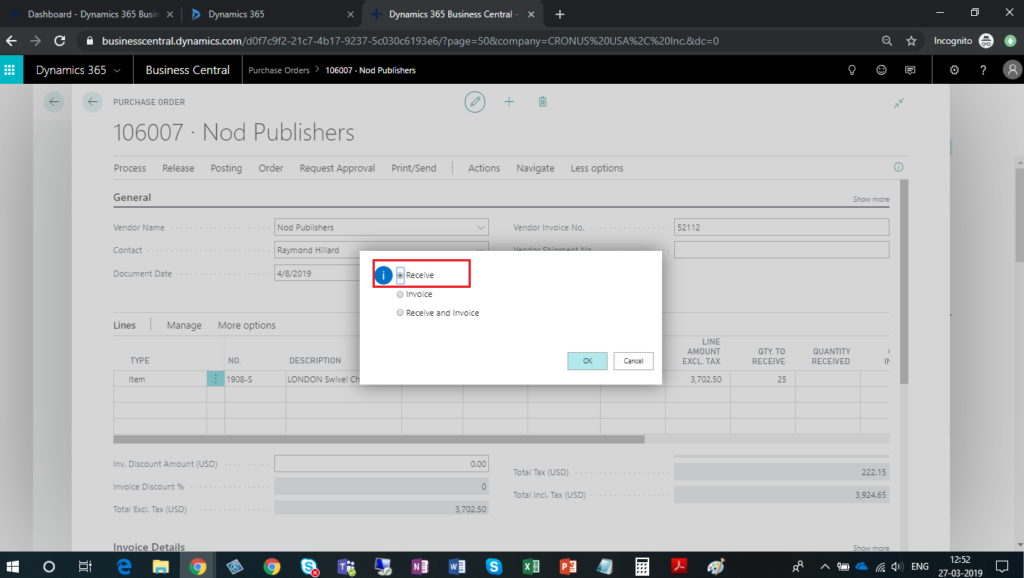Click the plus new document icon

point(509,102)
